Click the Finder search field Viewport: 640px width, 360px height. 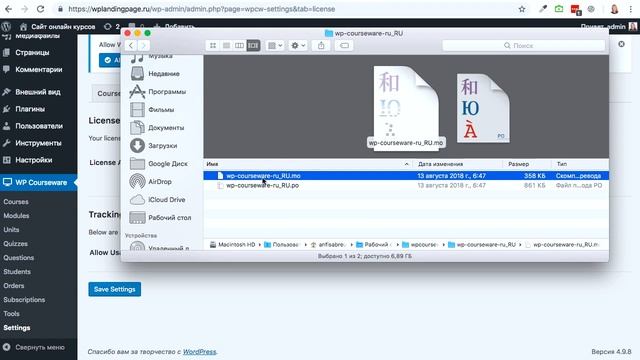tap(524, 45)
